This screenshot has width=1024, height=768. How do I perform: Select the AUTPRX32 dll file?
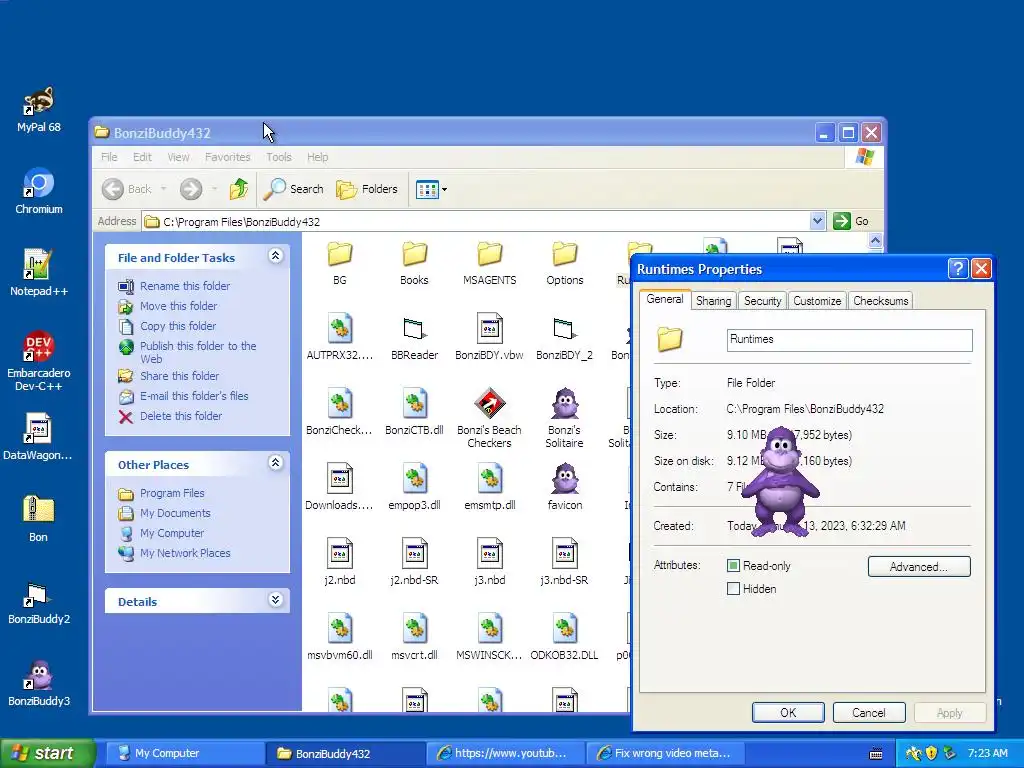click(340, 338)
